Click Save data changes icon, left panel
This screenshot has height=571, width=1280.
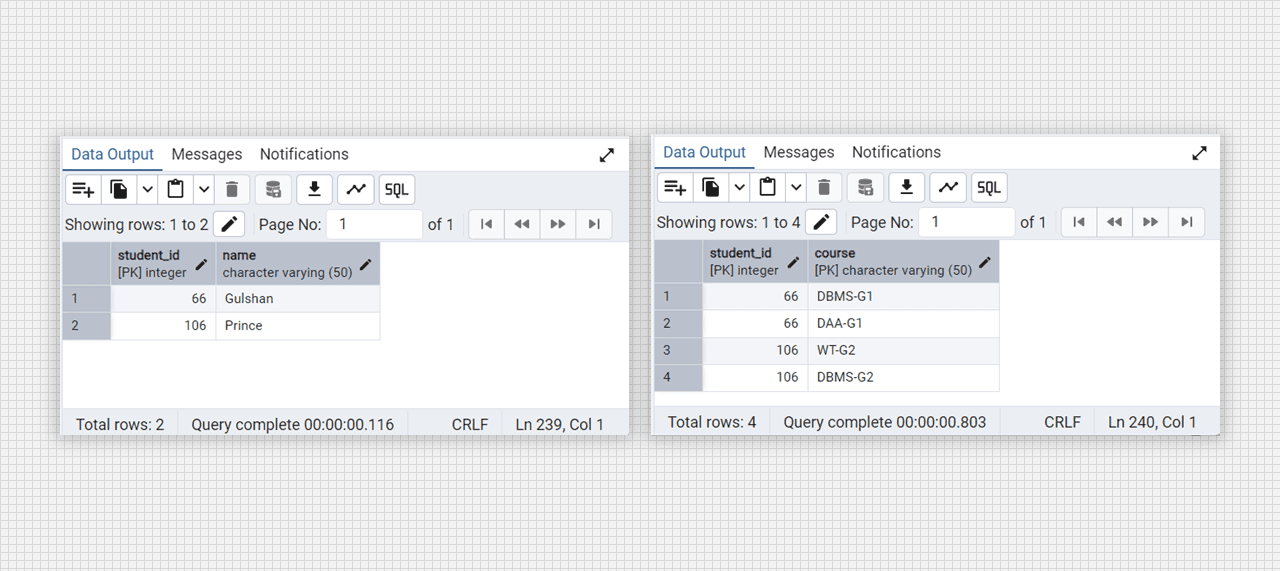point(273,189)
